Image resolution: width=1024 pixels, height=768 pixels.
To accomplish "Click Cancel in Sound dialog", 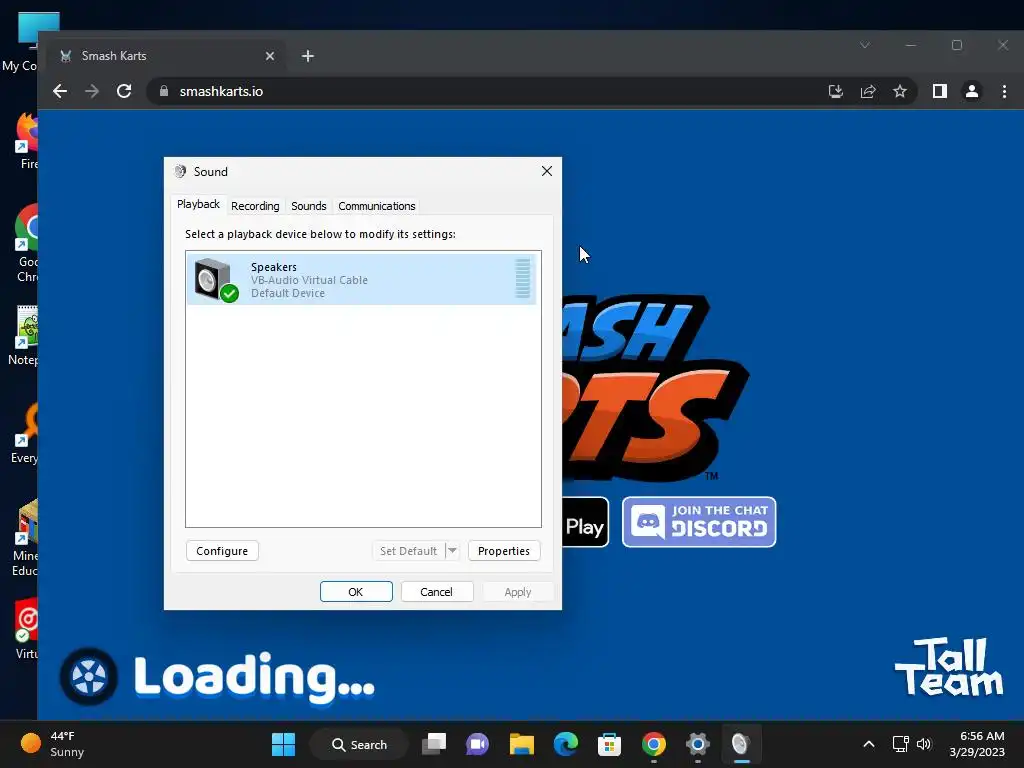I will [x=436, y=592].
